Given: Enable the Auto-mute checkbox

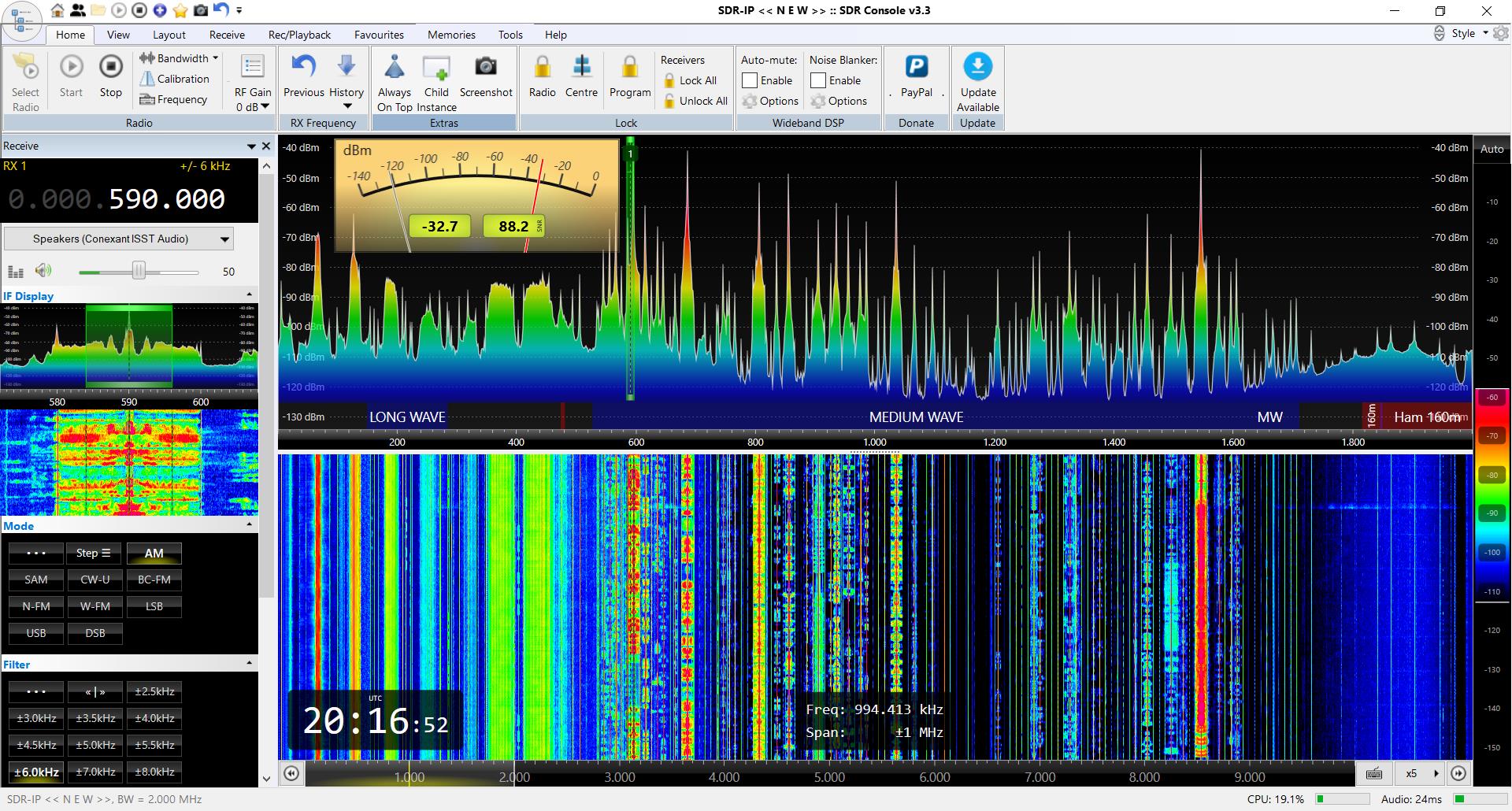Looking at the screenshot, I should [x=750, y=80].
